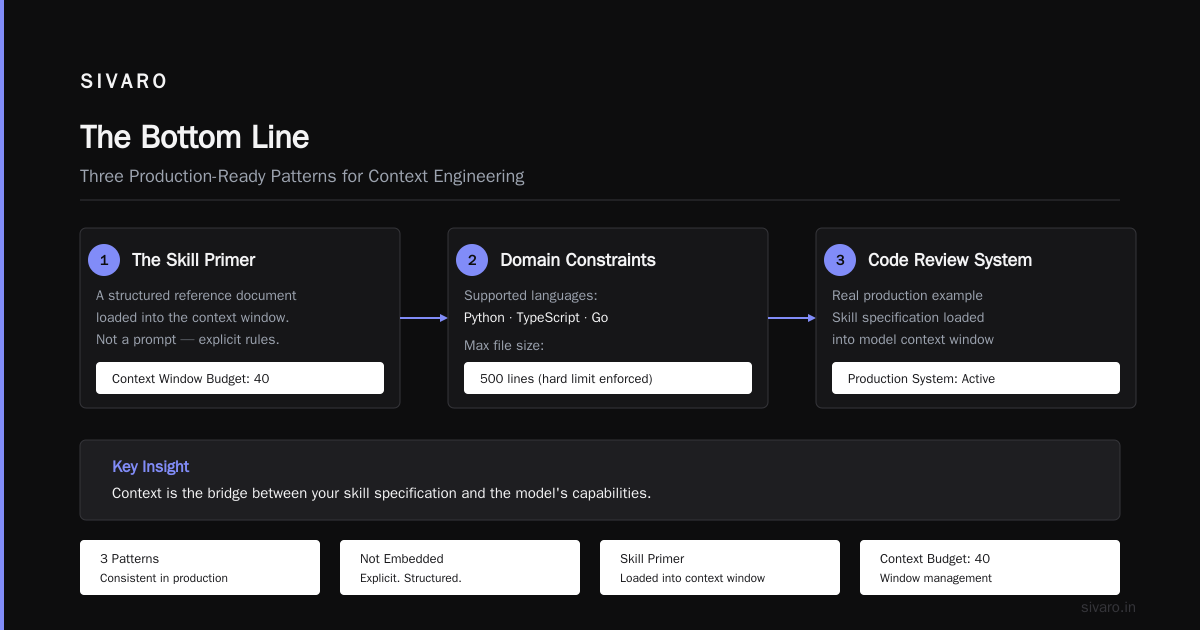Click 'Not a prompt — explicit rules.' line
The height and width of the screenshot is (630, 1200).
(x=188, y=339)
